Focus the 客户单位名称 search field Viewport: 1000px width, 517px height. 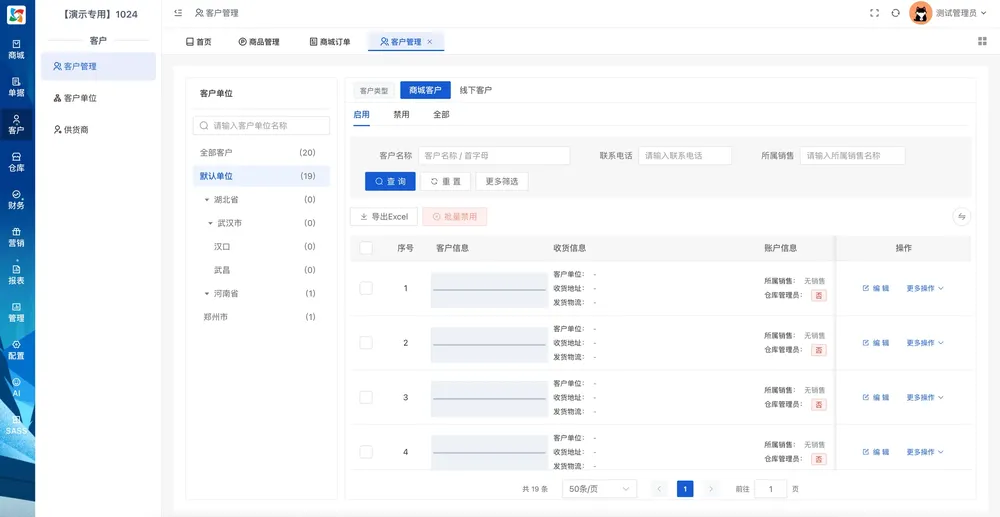point(261,126)
